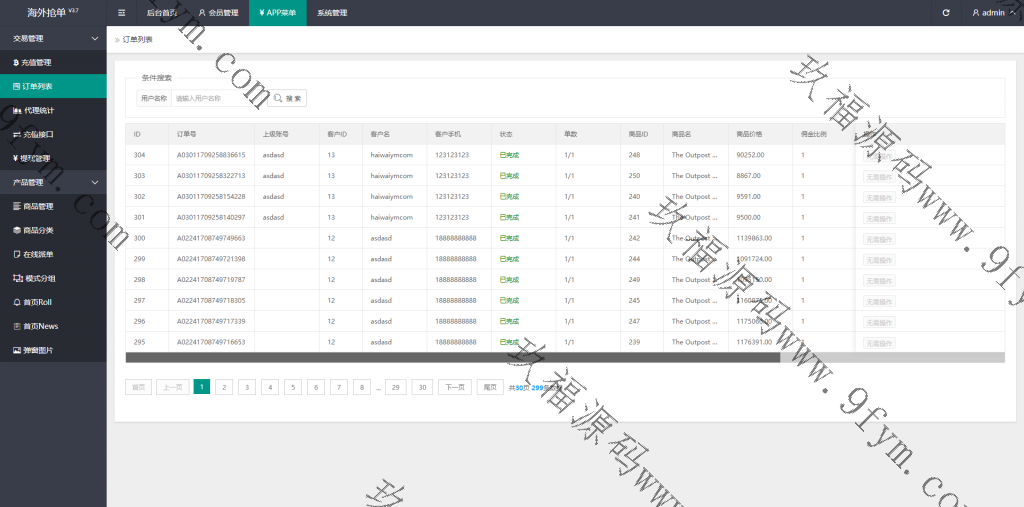Toggle the sidebar with the hamburger icon
Image resolution: width=1024 pixels, height=507 pixels.
coord(122,13)
